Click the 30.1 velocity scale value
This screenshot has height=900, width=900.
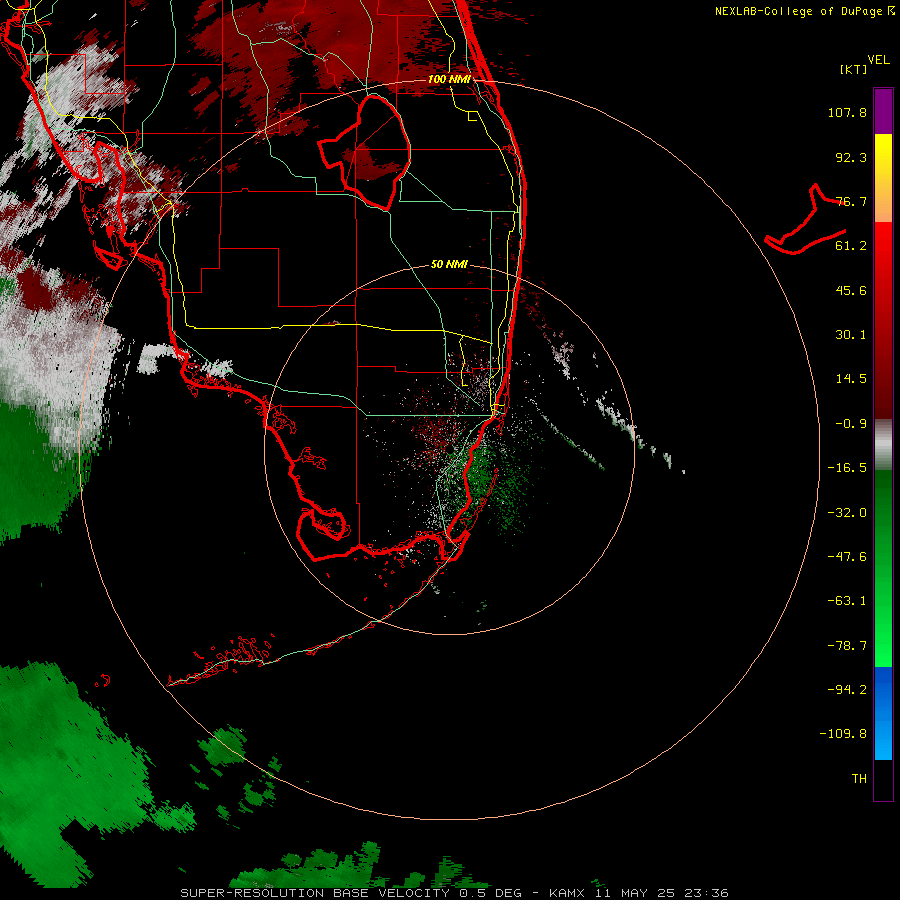pyautogui.click(x=851, y=335)
